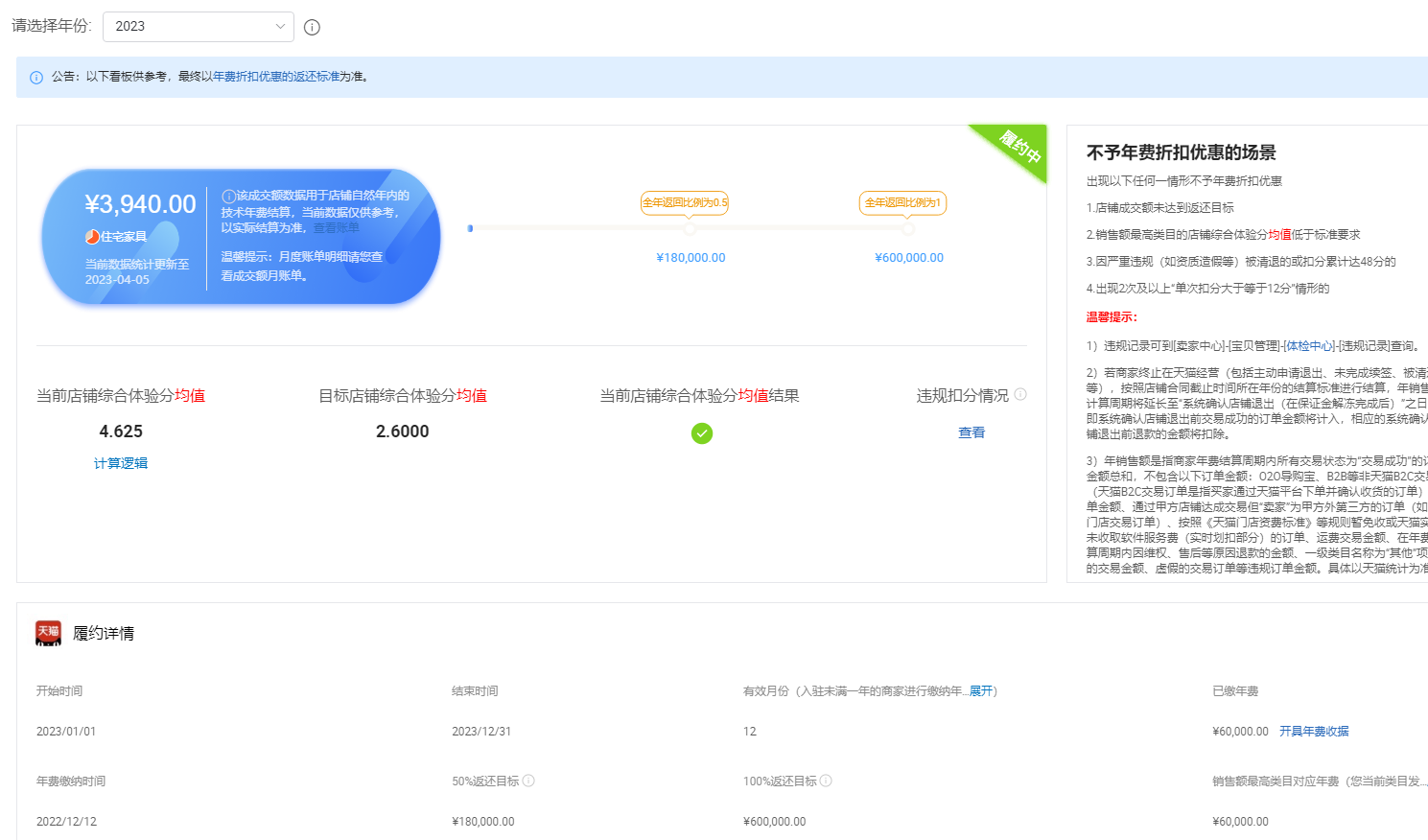The image size is (1428, 840).
Task: Open the 年费折扣优惠的返还标准 link
Action: click(275, 77)
